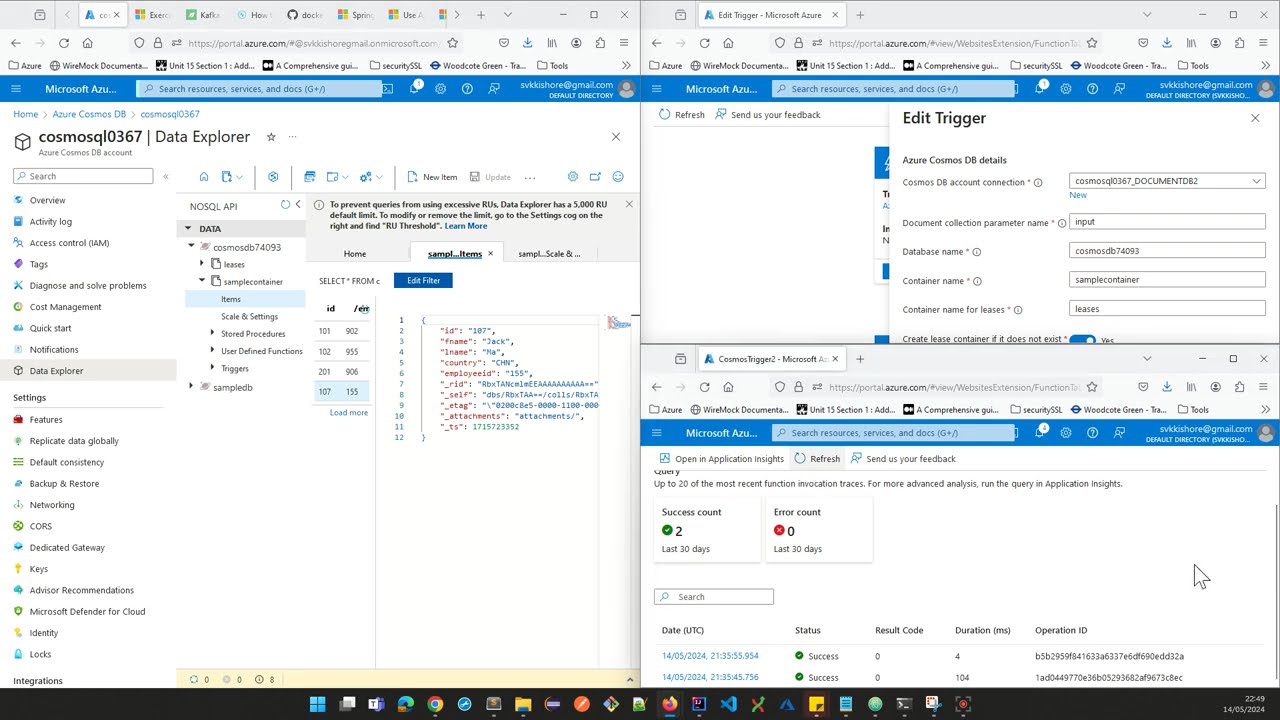Viewport: 1280px width, 720px height.
Task: Open New Container dropdown arrow in toolbar
Action: (x=239, y=177)
